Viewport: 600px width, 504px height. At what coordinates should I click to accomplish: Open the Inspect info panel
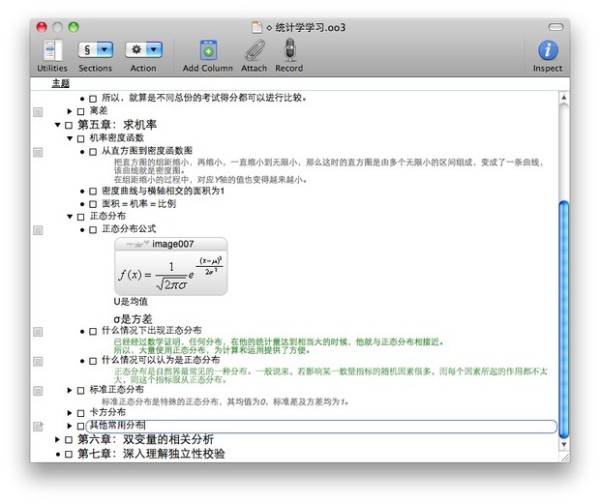tap(548, 51)
